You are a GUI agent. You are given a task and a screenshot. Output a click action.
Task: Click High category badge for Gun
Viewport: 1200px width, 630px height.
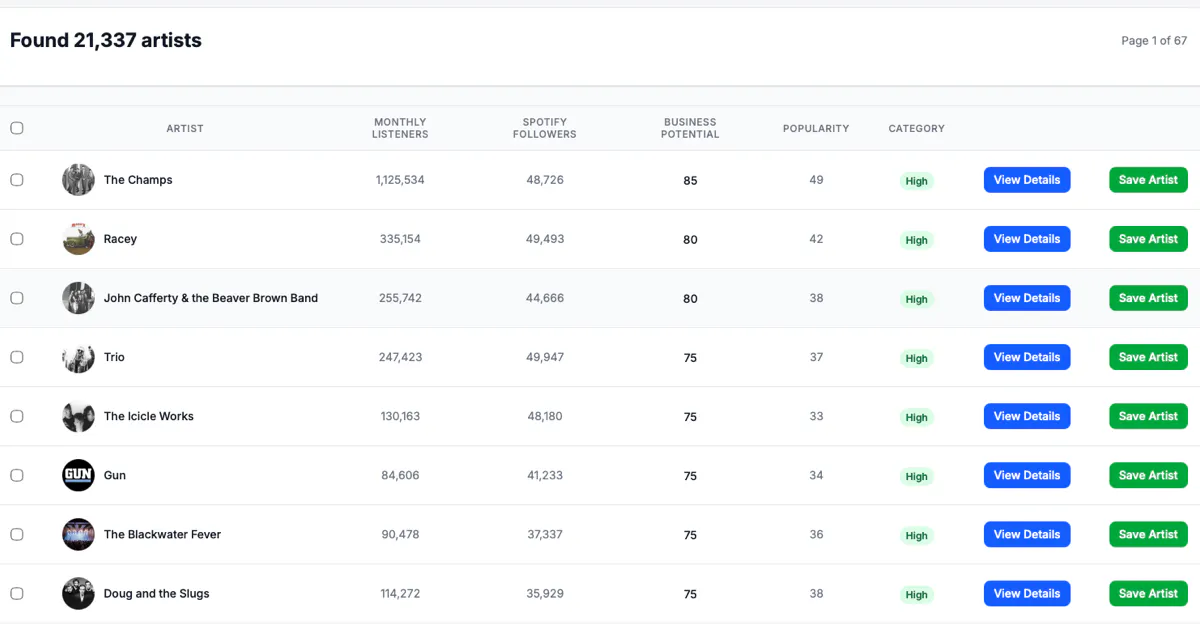coord(917,476)
